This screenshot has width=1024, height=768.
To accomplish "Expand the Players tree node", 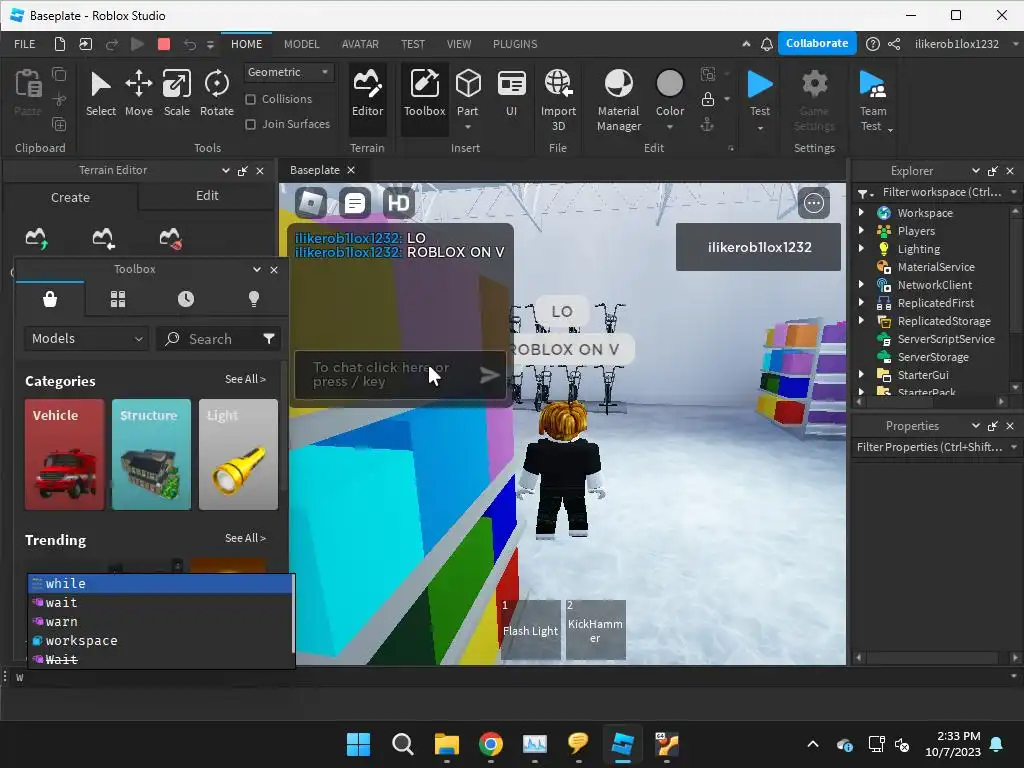I will tap(861, 231).
